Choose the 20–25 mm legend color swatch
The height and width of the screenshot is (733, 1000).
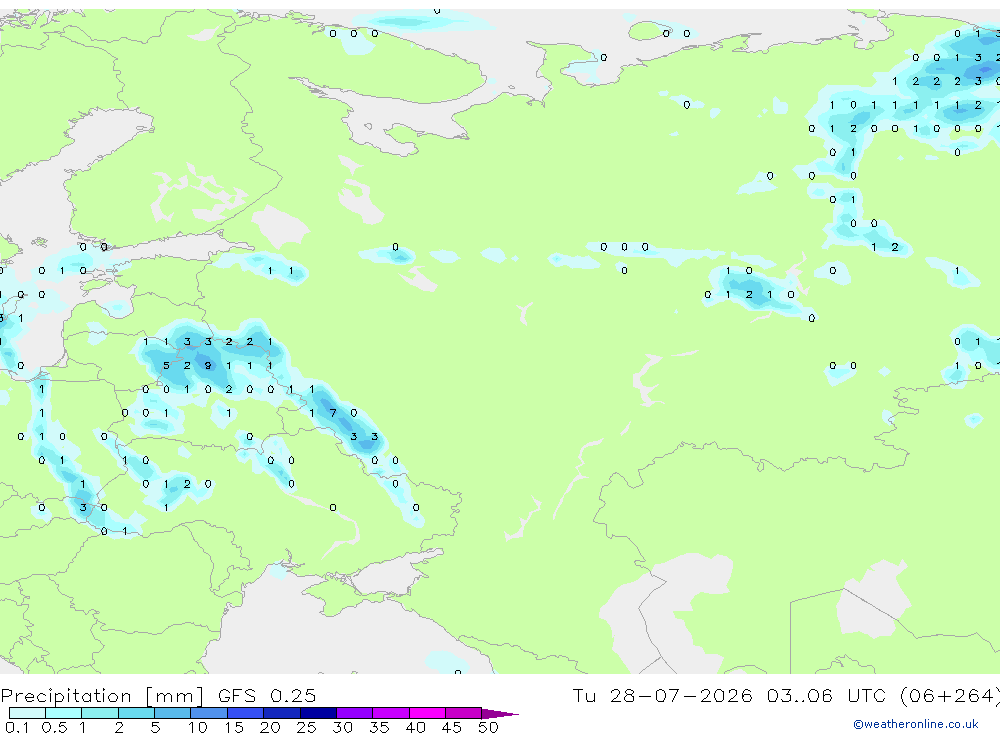(x=282, y=713)
